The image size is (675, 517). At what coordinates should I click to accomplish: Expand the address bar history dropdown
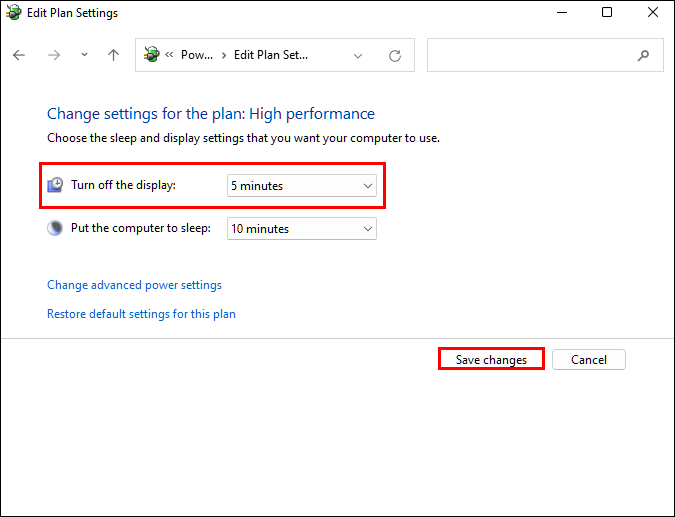[x=358, y=56]
